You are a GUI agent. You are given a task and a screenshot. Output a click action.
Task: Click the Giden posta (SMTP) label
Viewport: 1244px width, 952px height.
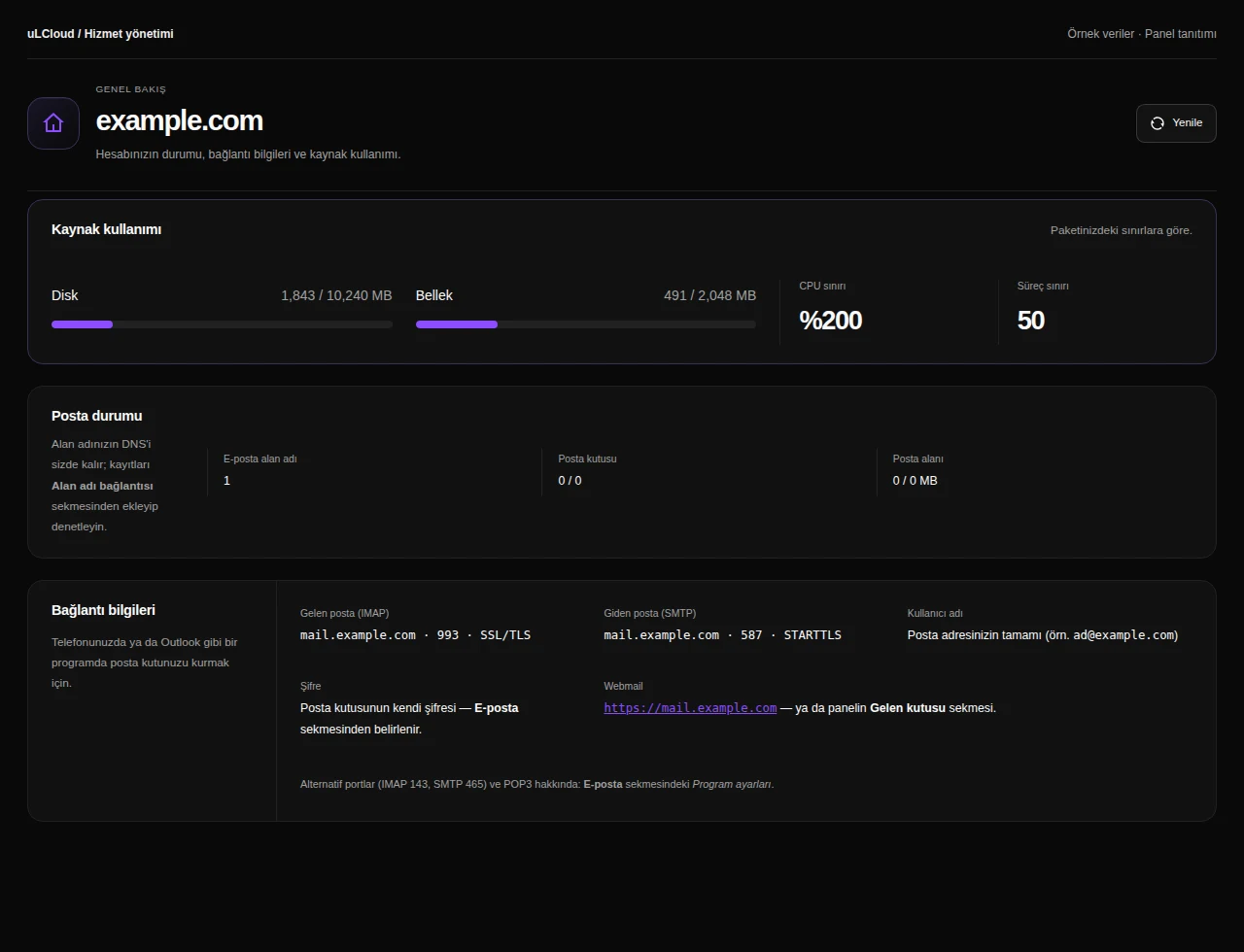[649, 614]
